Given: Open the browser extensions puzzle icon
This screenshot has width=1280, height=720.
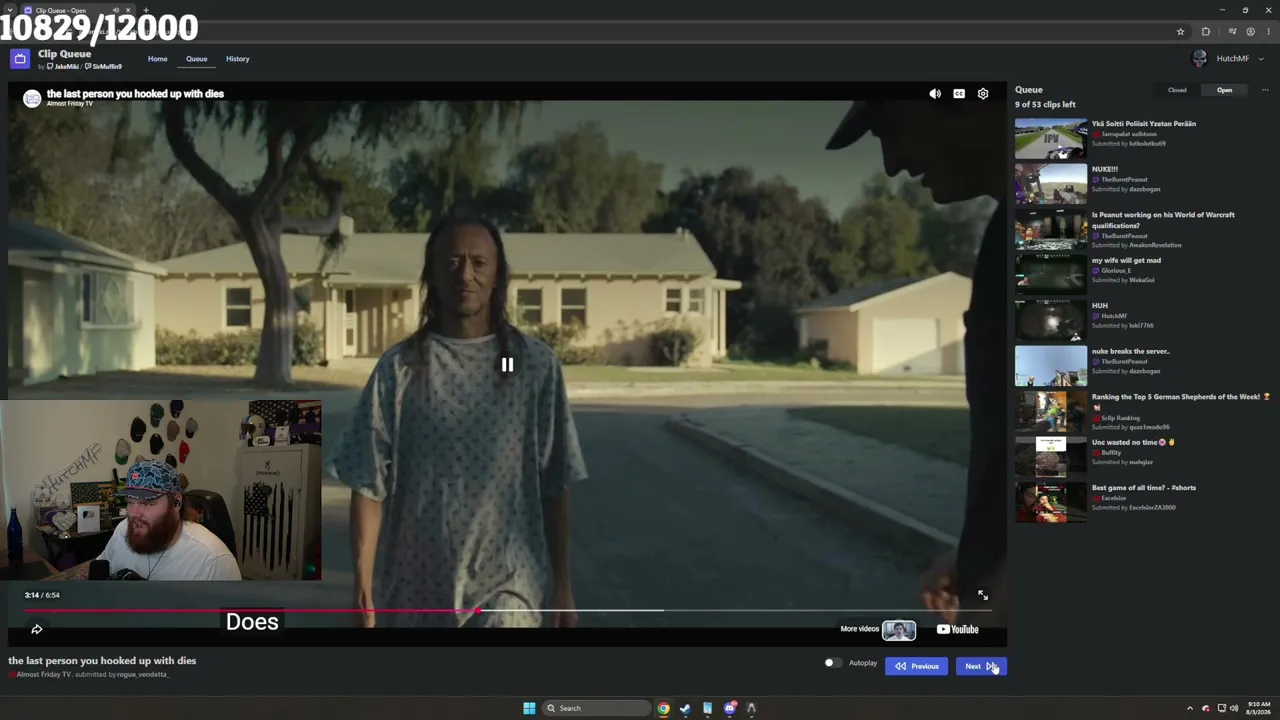Looking at the screenshot, I should (1206, 32).
